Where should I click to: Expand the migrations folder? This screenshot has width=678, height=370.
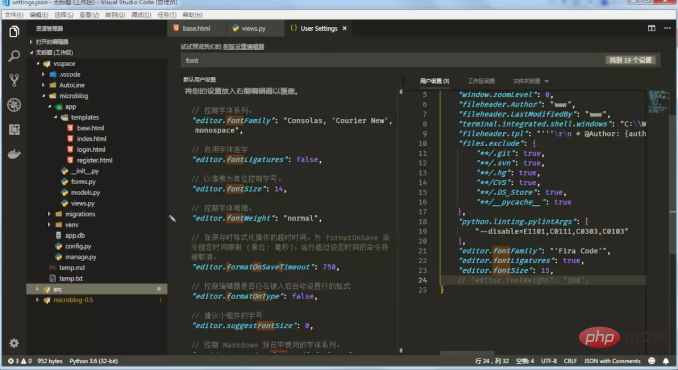point(97,214)
